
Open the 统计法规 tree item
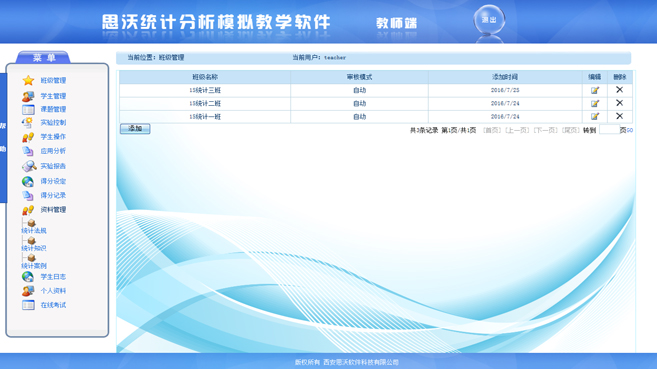34,231
